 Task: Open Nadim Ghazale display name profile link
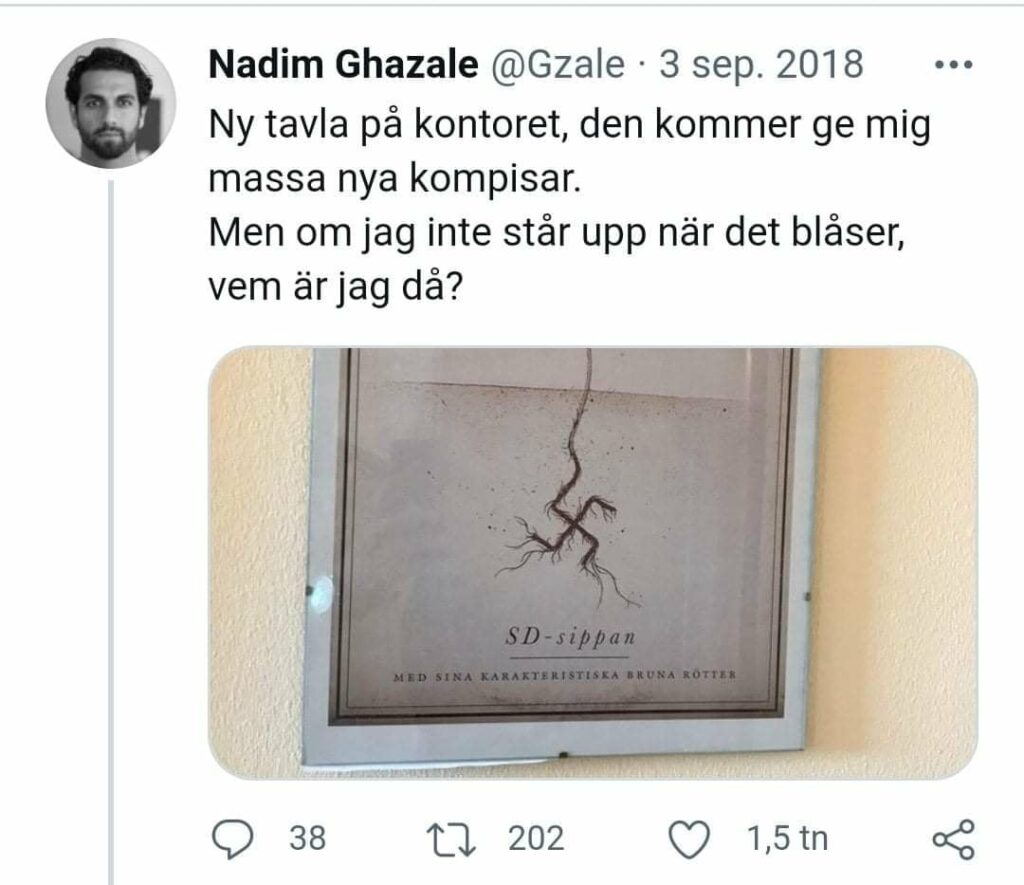pyautogui.click(x=344, y=65)
